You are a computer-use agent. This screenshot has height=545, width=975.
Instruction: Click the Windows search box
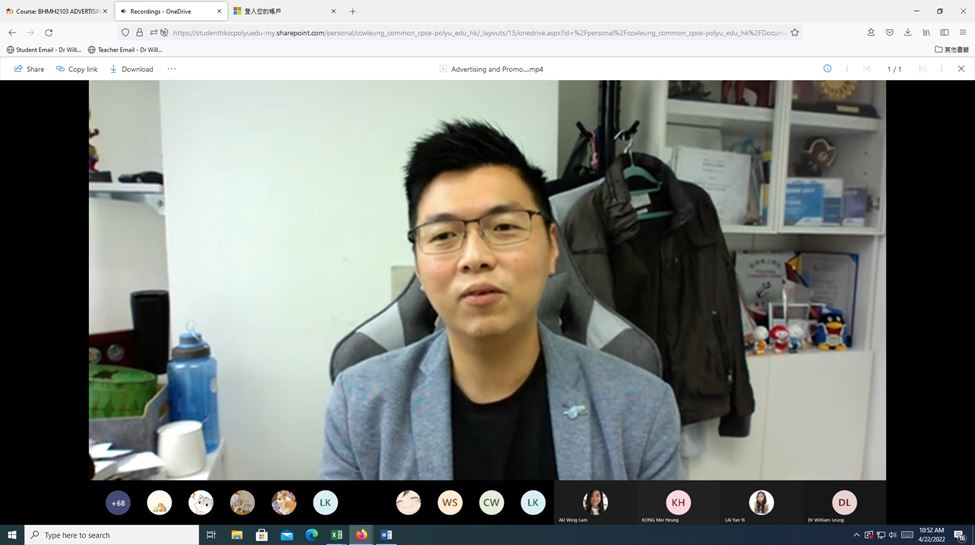110,535
